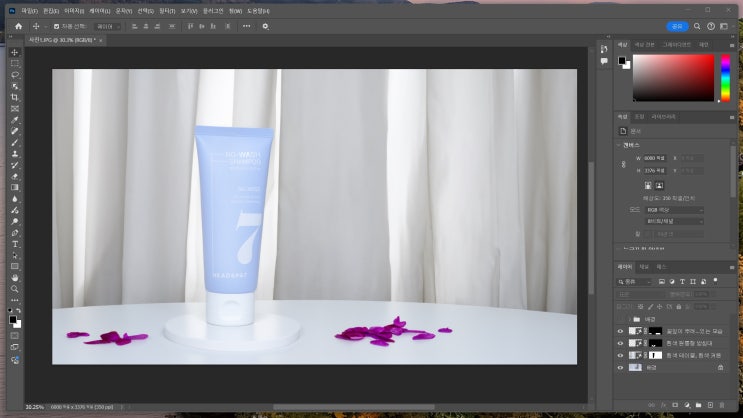Create new adjustment layer from panel bottom
743x418 pixels.
tap(687, 405)
